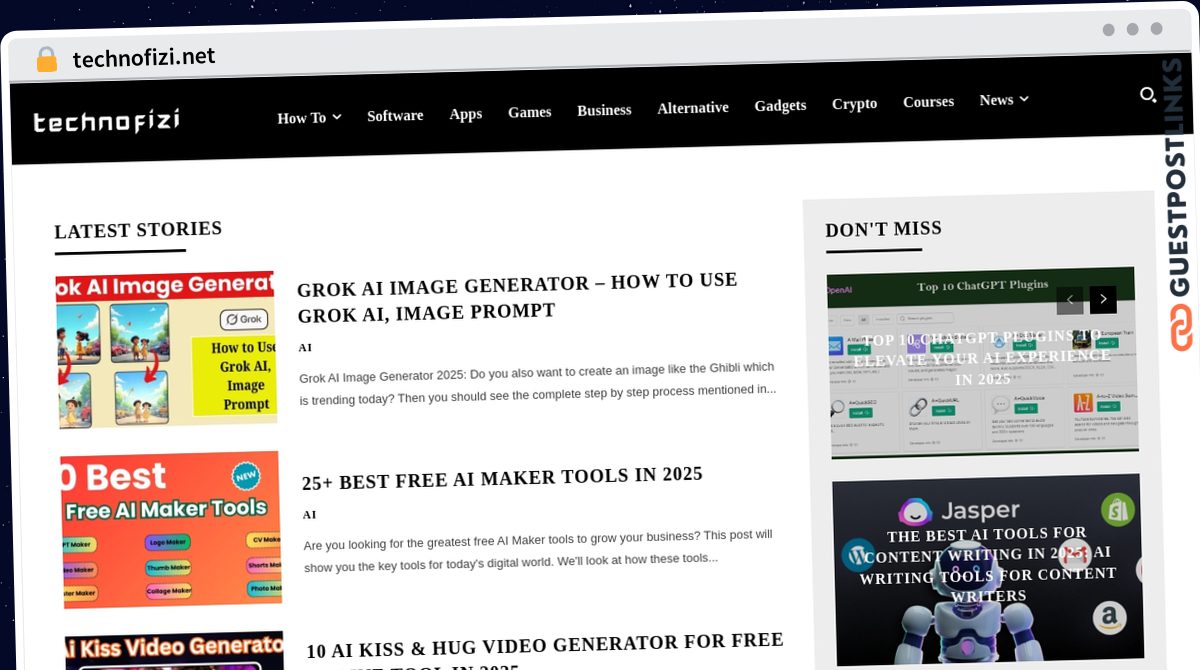Click the next slide arrow in Don't Miss
1200x670 pixels.
tap(1103, 299)
